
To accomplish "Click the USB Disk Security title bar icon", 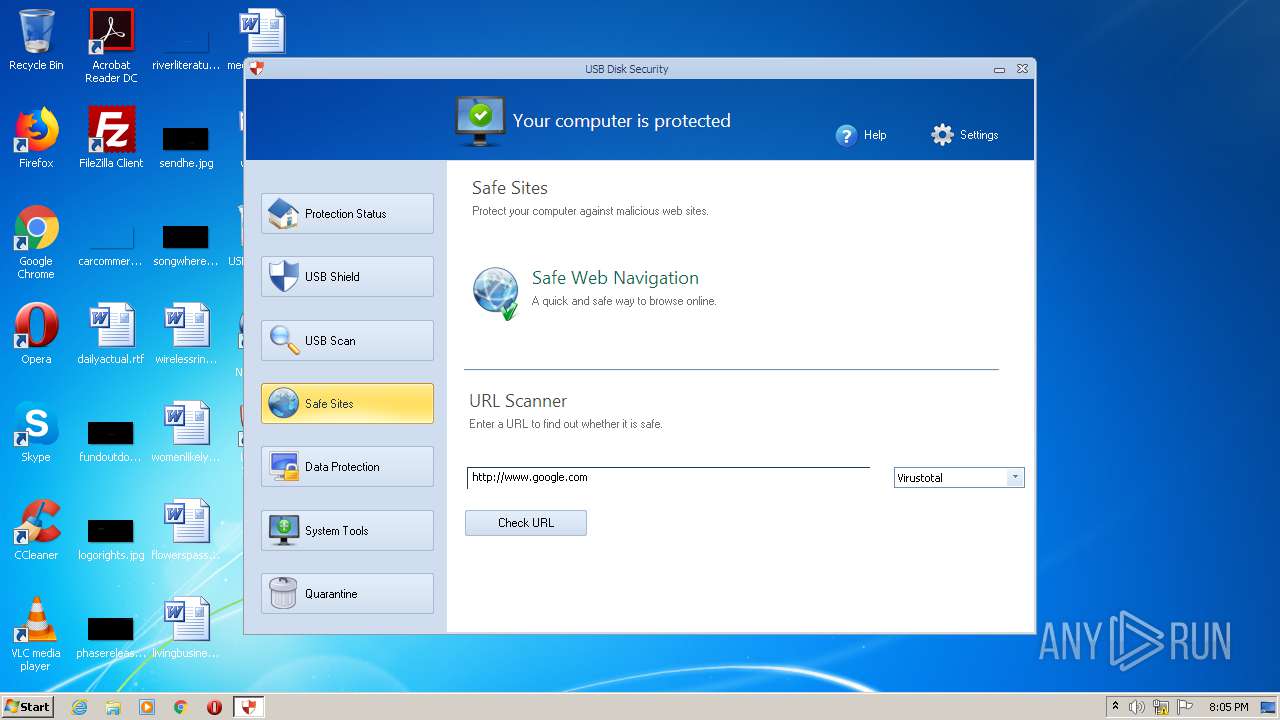I will point(257,69).
